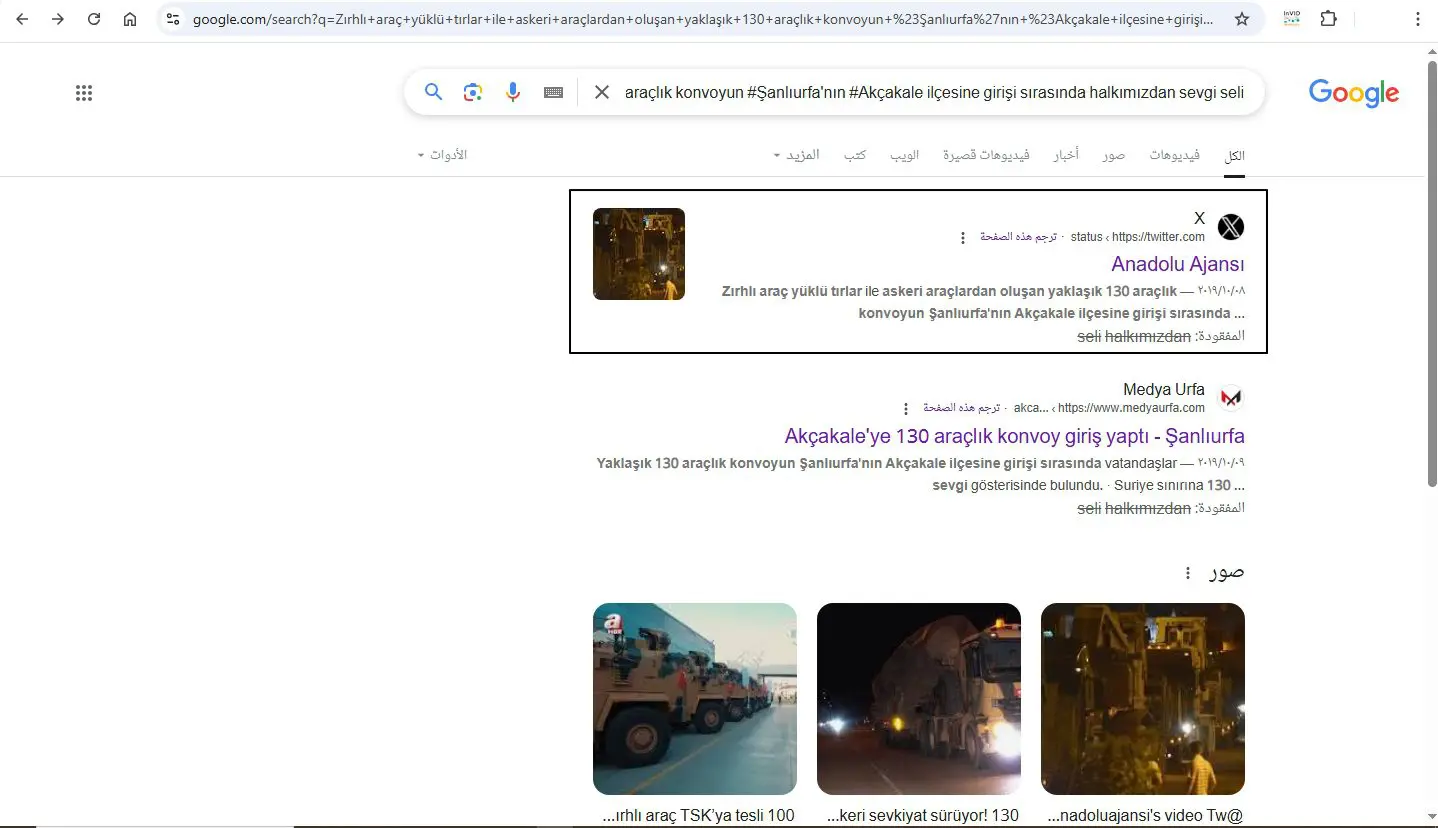1438x828 pixels.
Task: Open more options for Medya Urfa result
Action: coord(906,409)
